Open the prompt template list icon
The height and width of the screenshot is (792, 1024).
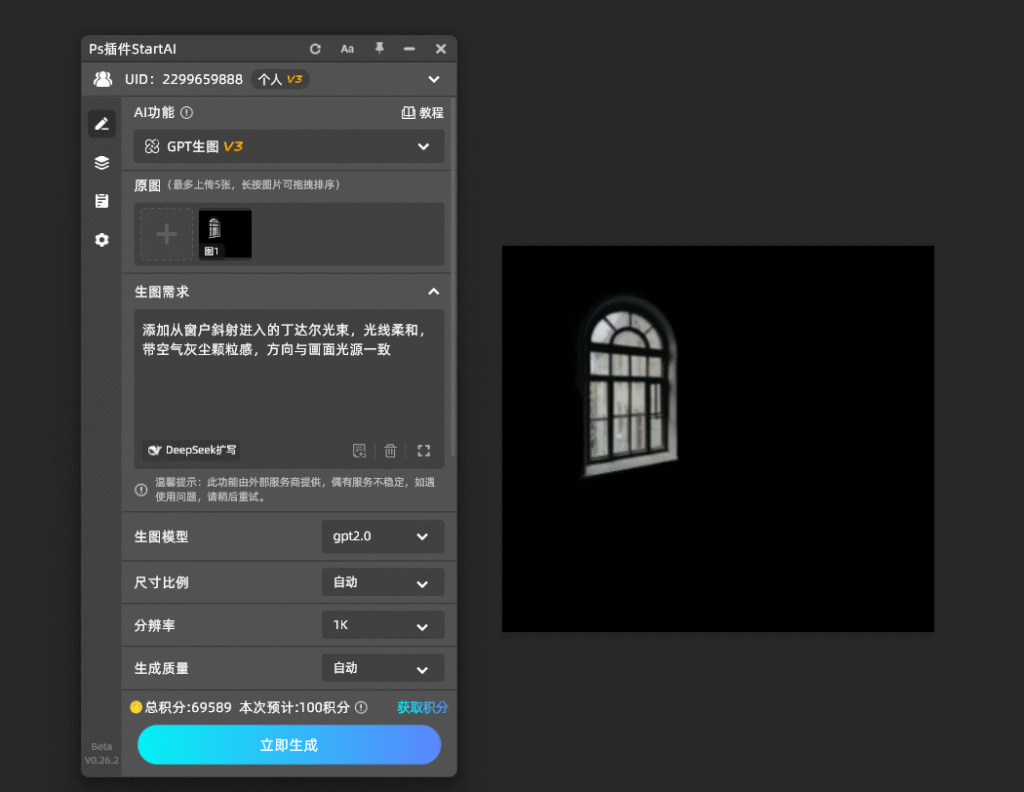359,451
